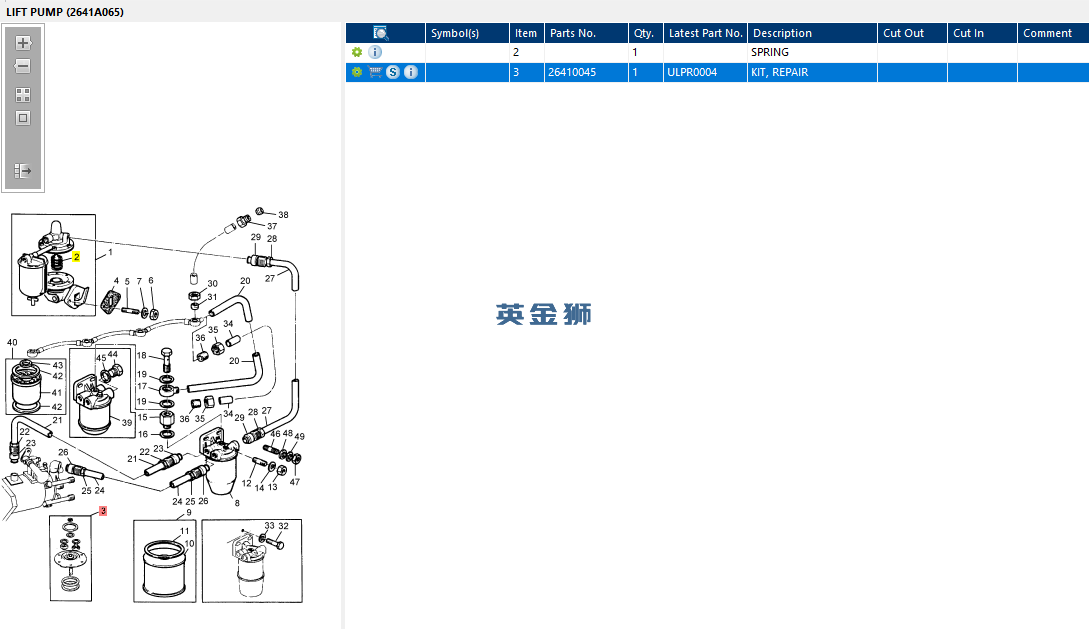Click callout 12 in the diagram
Screen dimensions: 1089x629
247,483
